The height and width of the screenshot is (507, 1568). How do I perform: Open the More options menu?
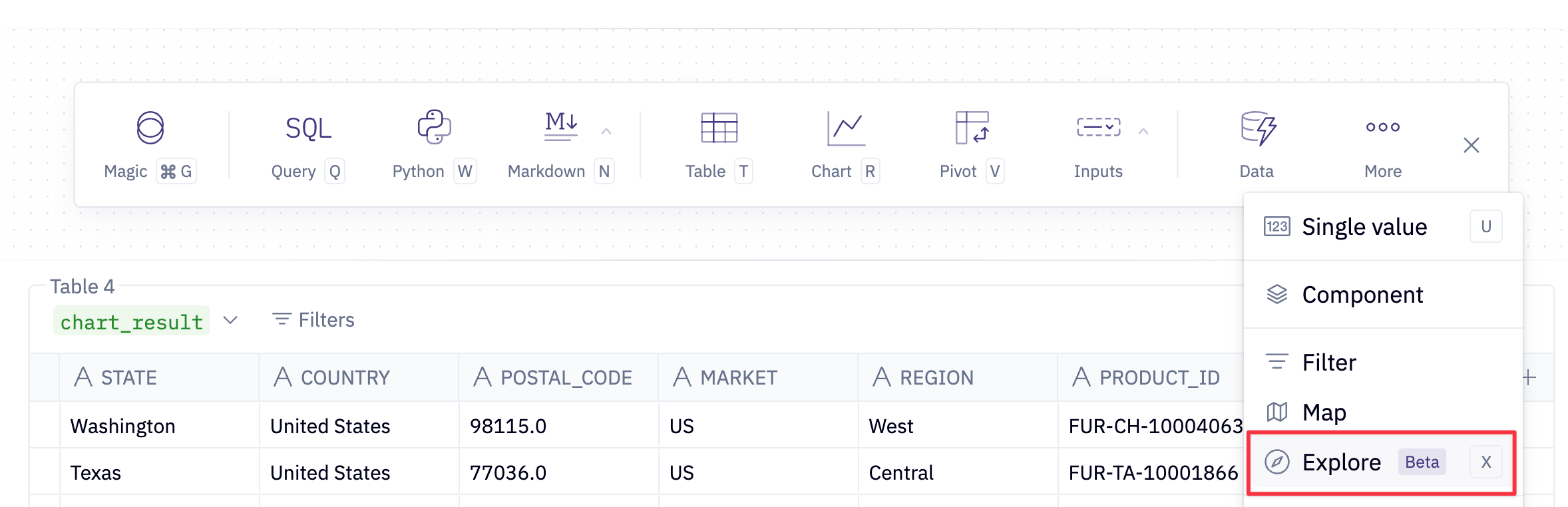point(1382,144)
